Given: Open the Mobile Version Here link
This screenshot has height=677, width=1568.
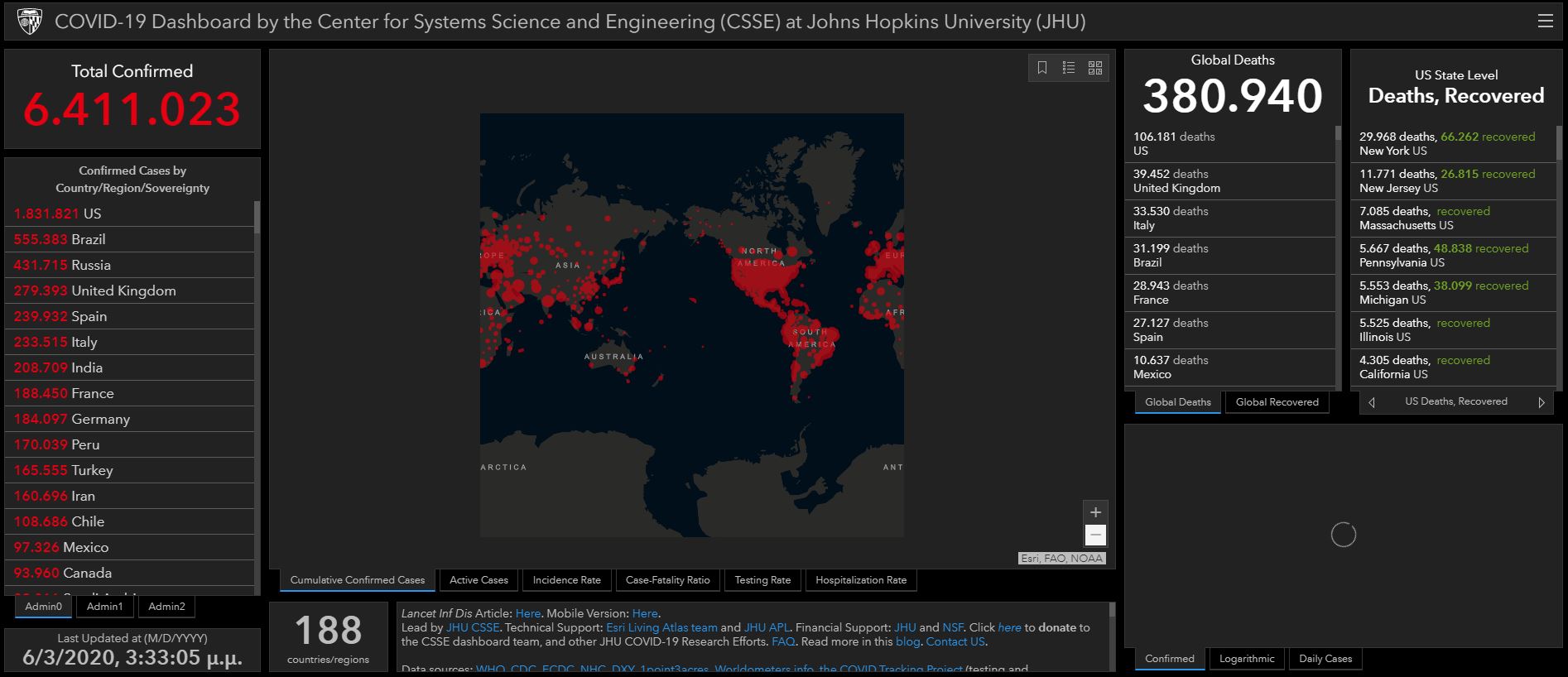Looking at the screenshot, I should click(x=645, y=613).
